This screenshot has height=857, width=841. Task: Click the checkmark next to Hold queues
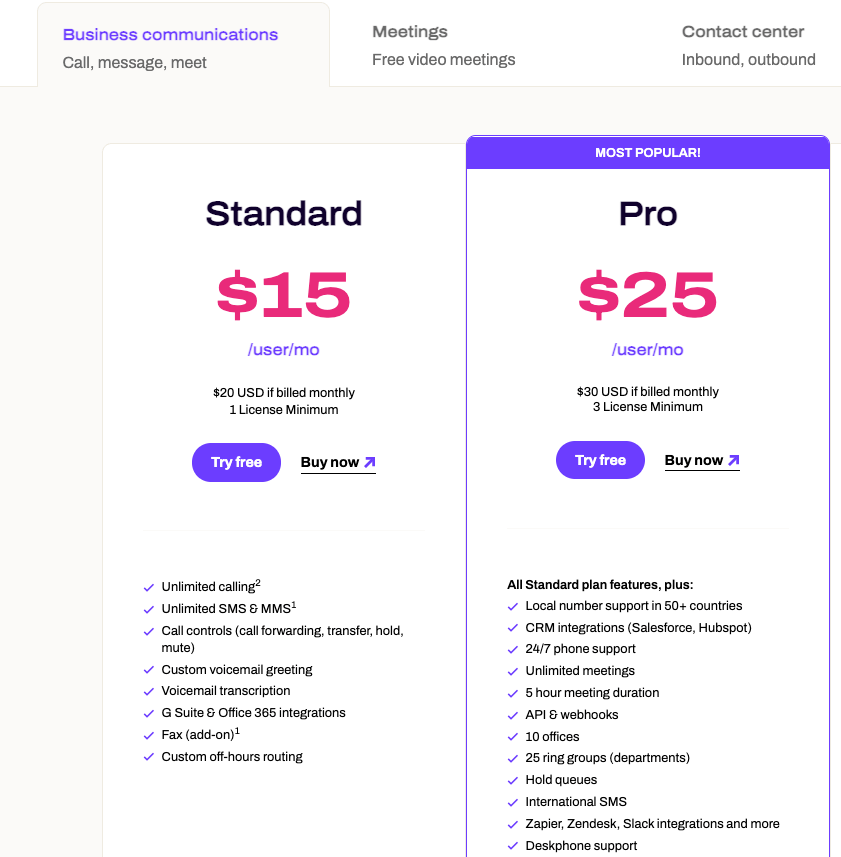click(512, 780)
